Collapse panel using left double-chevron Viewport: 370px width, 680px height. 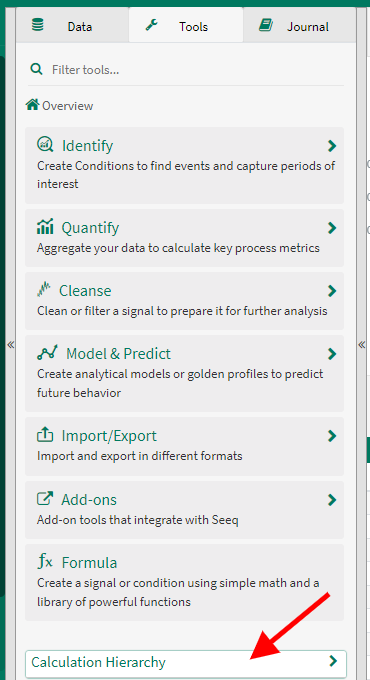[x=11, y=345]
